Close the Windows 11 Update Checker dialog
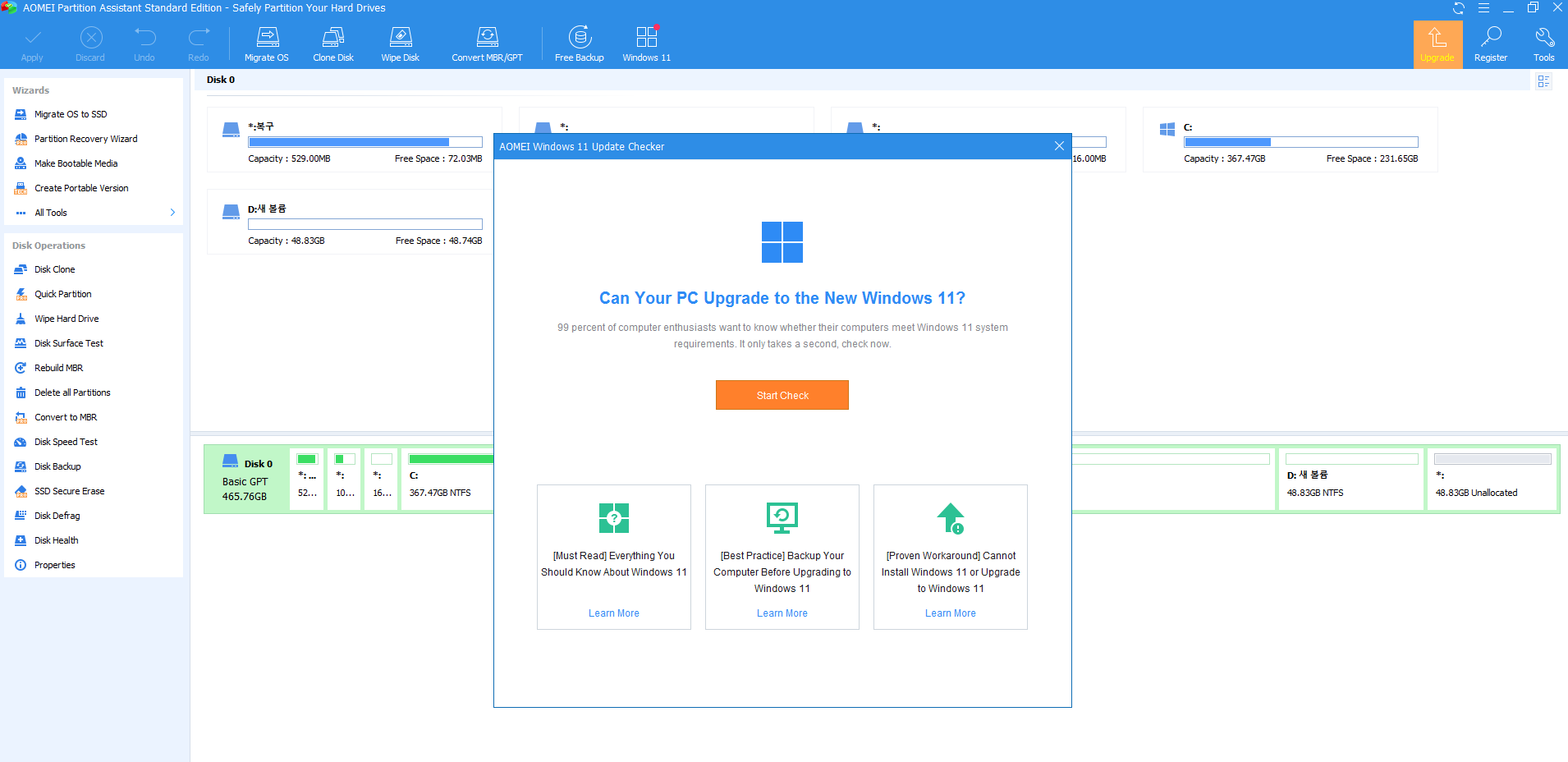 pyautogui.click(x=1059, y=146)
